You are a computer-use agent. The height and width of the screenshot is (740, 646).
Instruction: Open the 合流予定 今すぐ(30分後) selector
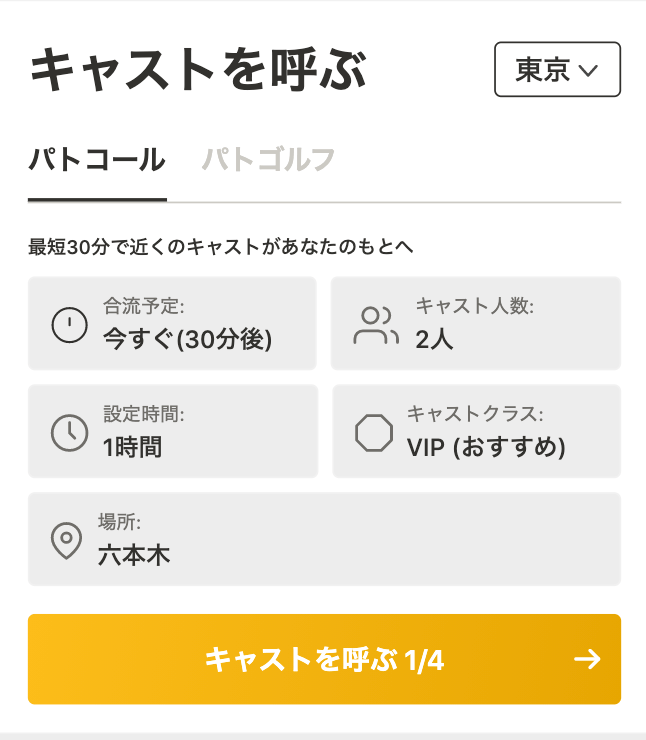[172, 324]
